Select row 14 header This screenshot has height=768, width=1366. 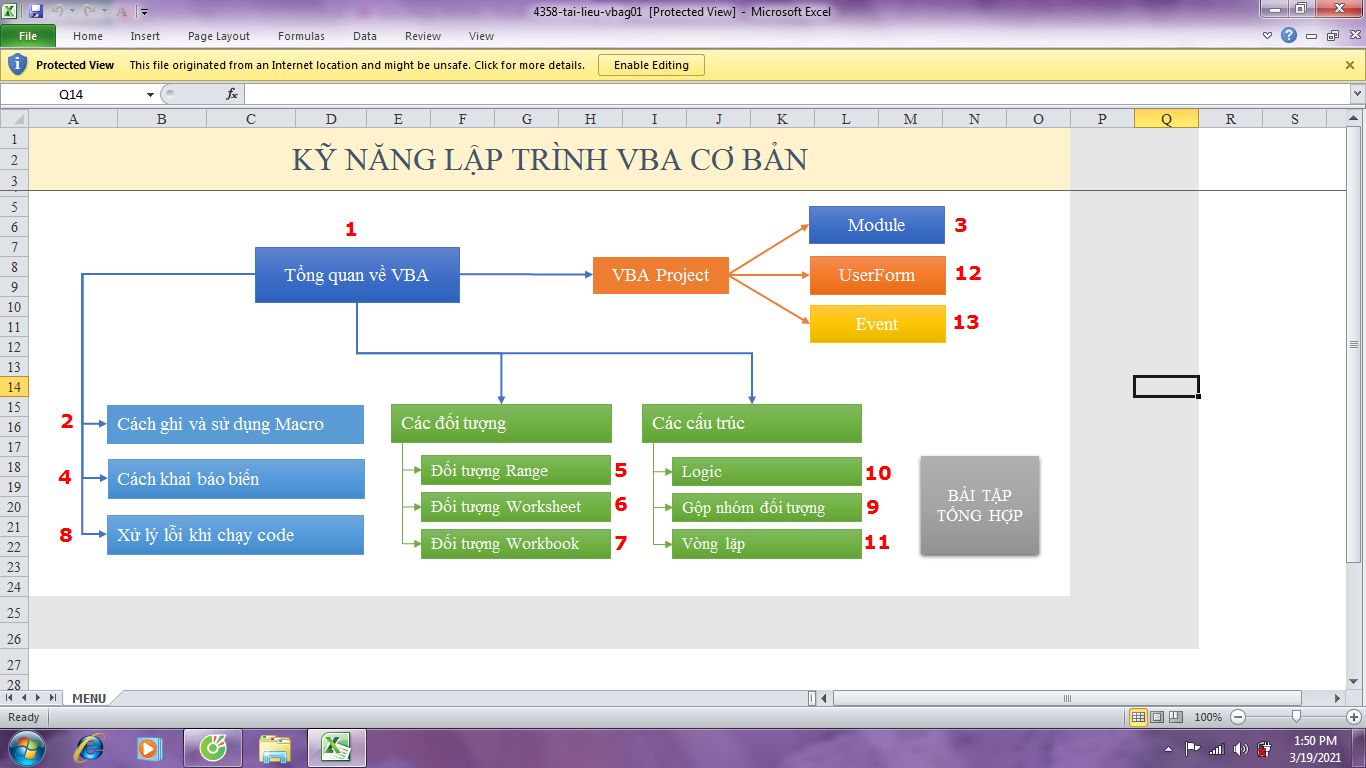pos(14,387)
